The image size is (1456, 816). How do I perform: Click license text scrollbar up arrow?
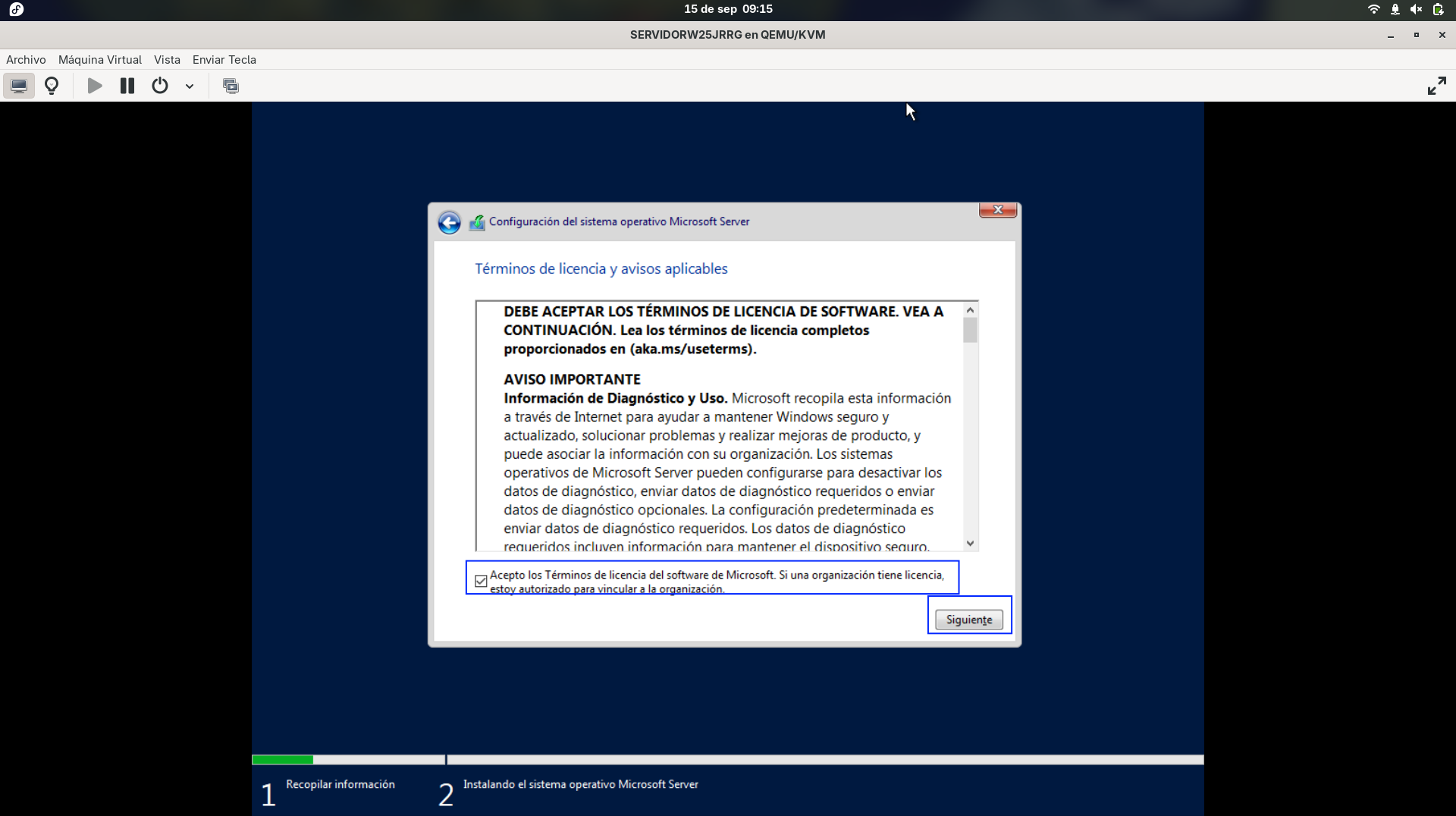pos(970,310)
